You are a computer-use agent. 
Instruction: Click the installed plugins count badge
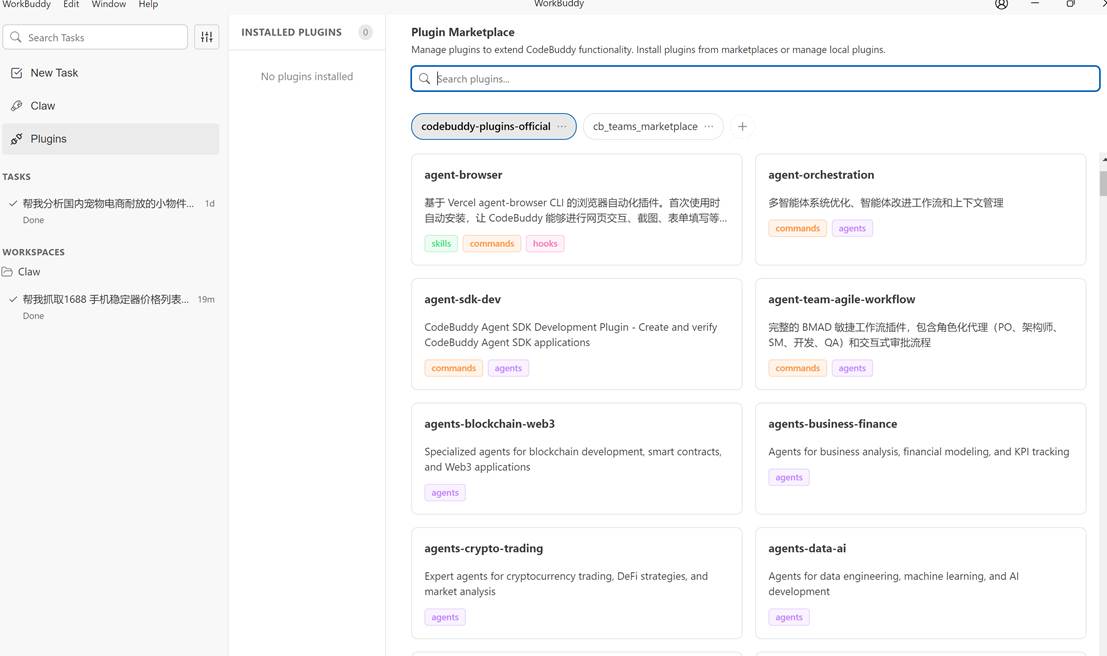tap(365, 32)
